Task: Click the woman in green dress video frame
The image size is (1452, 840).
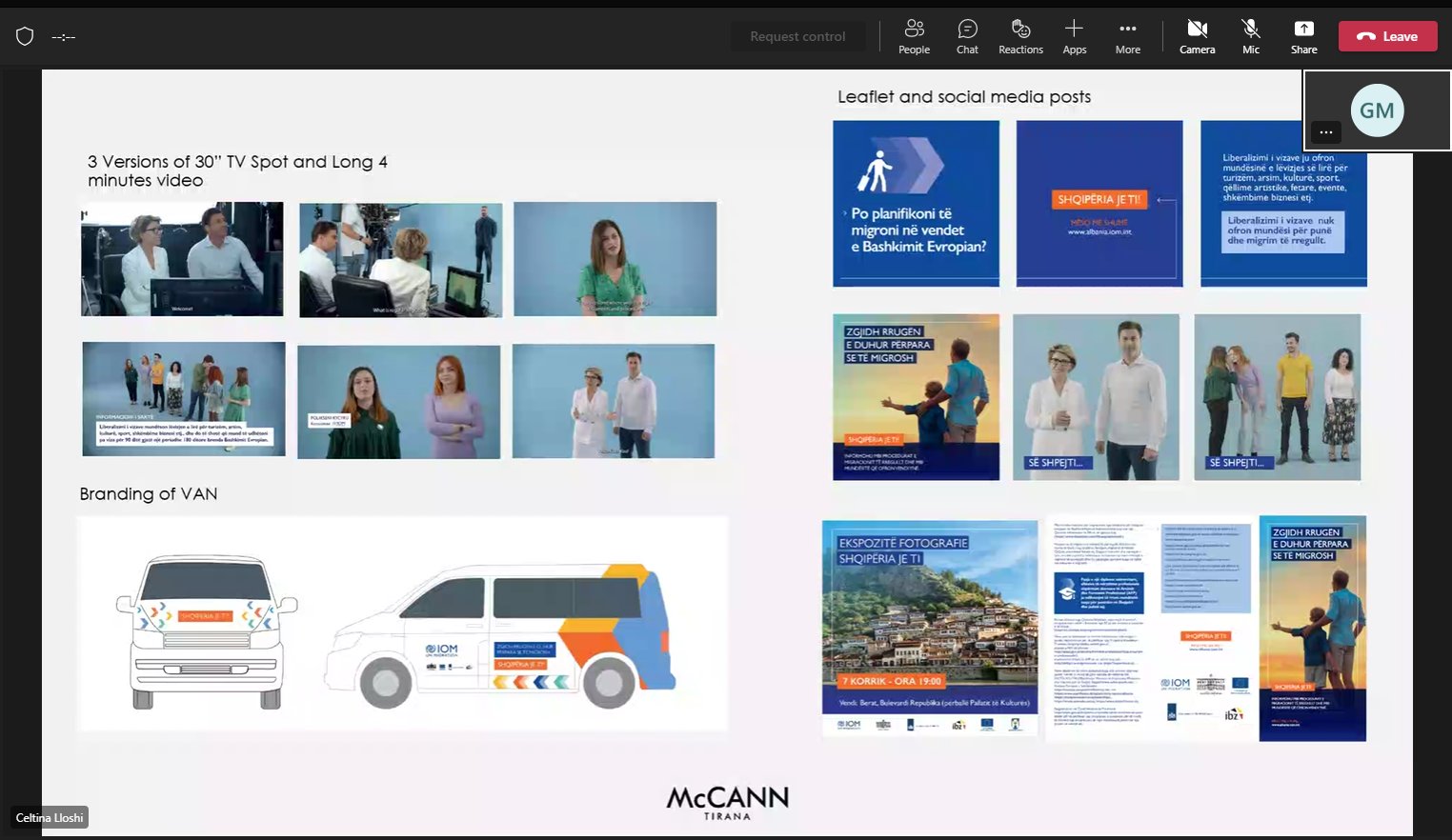Action: click(x=615, y=258)
